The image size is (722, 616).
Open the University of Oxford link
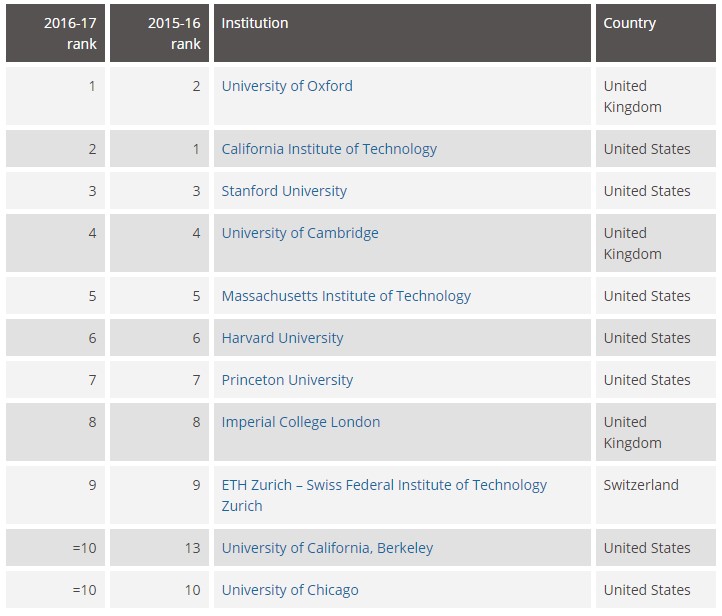coord(287,86)
